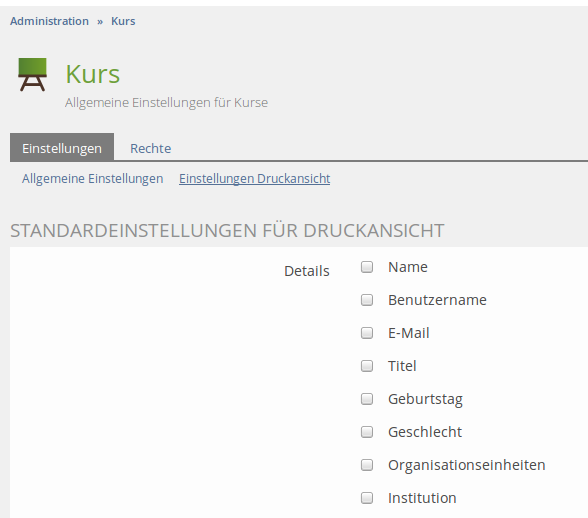Screen dimensions: 588x518
Task: Enable the Name checkbox
Action: [x=367, y=267]
